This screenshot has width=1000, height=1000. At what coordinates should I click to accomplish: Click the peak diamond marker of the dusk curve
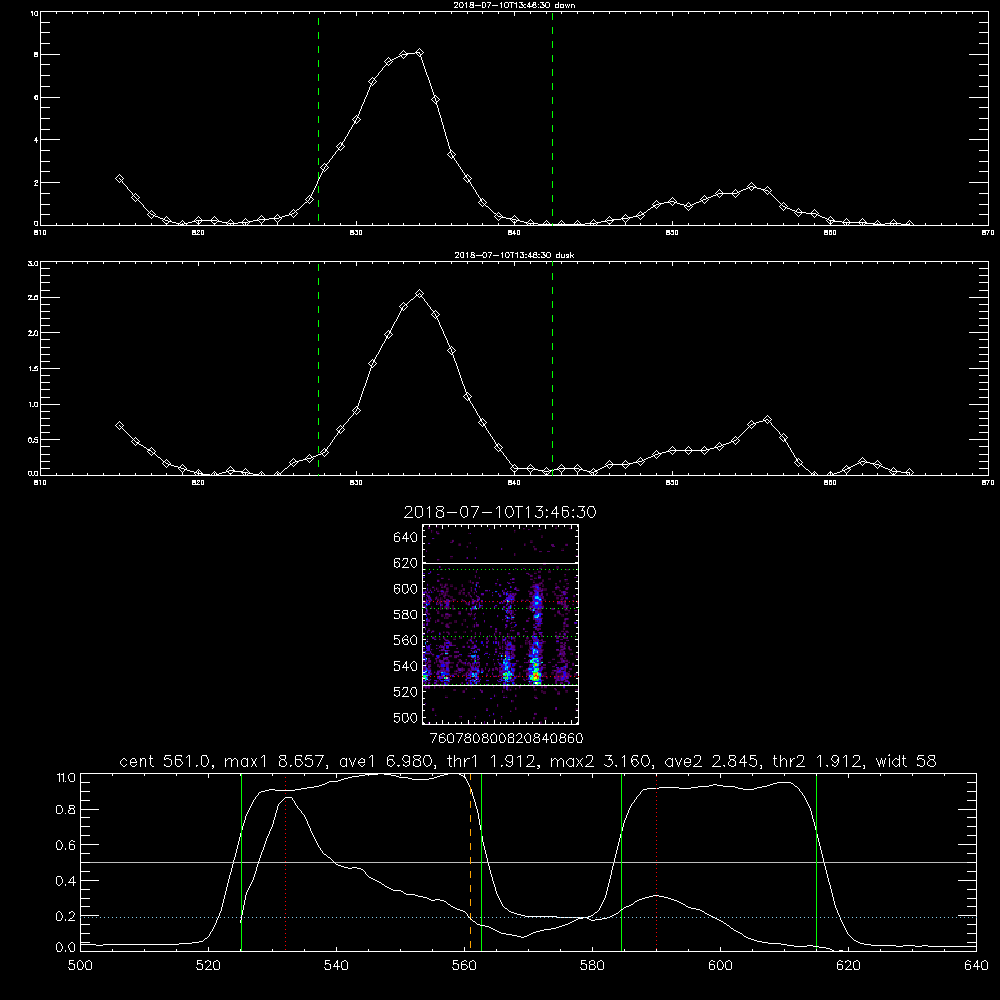pyautogui.click(x=419, y=294)
